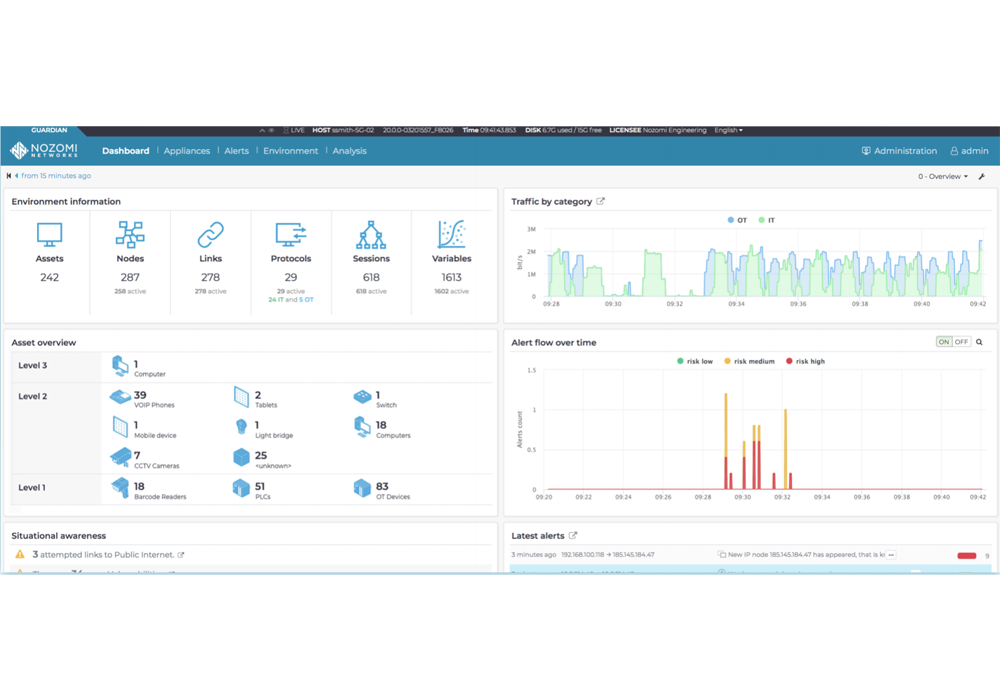
Task: Select the unknown assets cube icon
Action: click(x=241, y=458)
